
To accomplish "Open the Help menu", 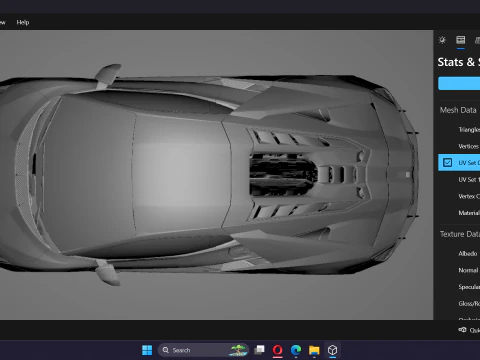I will coord(23,22).
